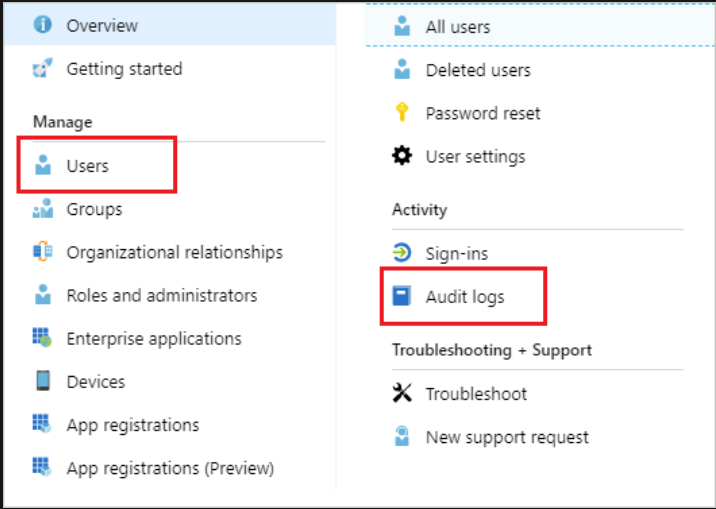Open New support request
Viewport: 716px width, 509px height.
pyautogui.click(x=507, y=437)
